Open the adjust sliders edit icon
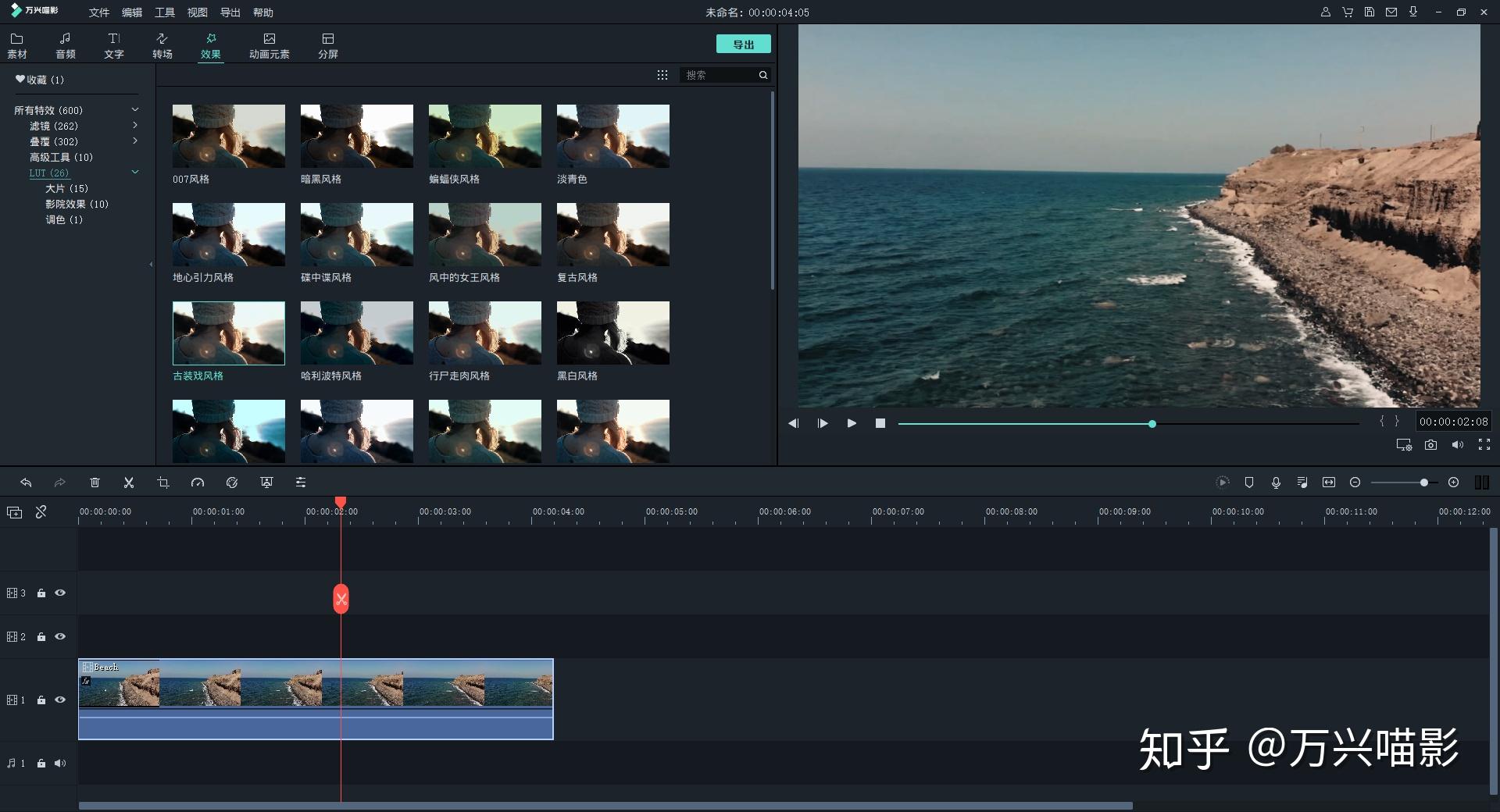The image size is (1500, 812). (x=301, y=483)
